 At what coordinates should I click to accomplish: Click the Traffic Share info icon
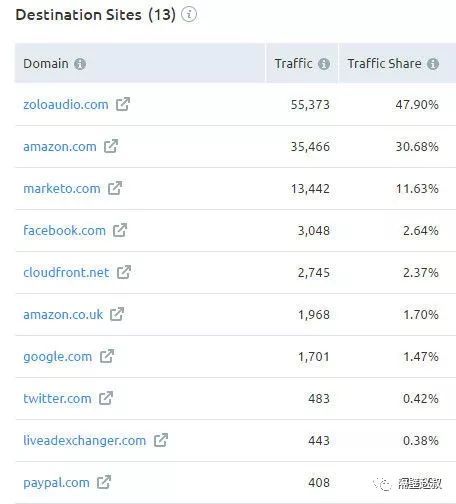433,64
